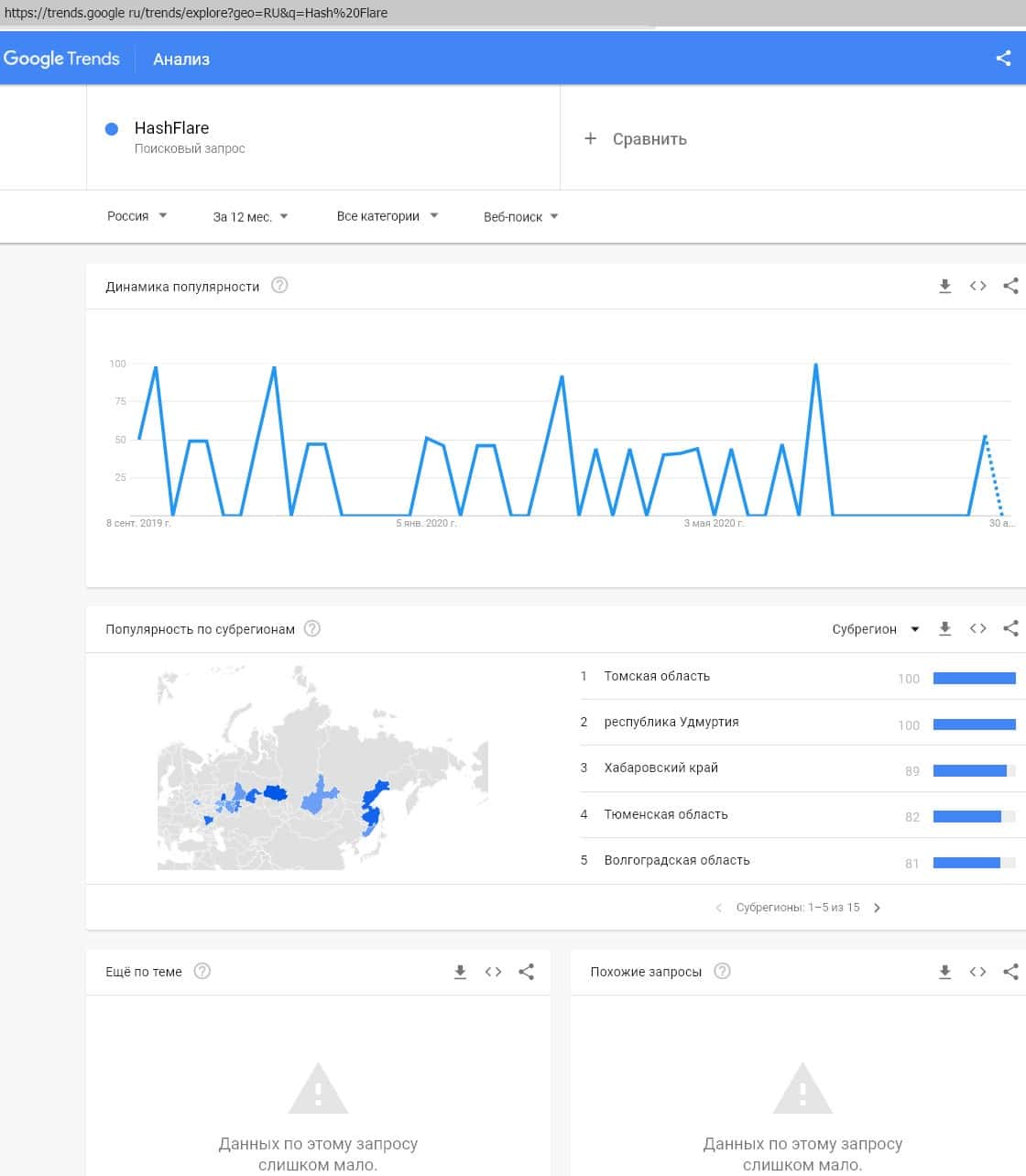Viewport: 1026px width, 1176px height.
Task: Share the Похожие запросы card
Action: 1010,972
